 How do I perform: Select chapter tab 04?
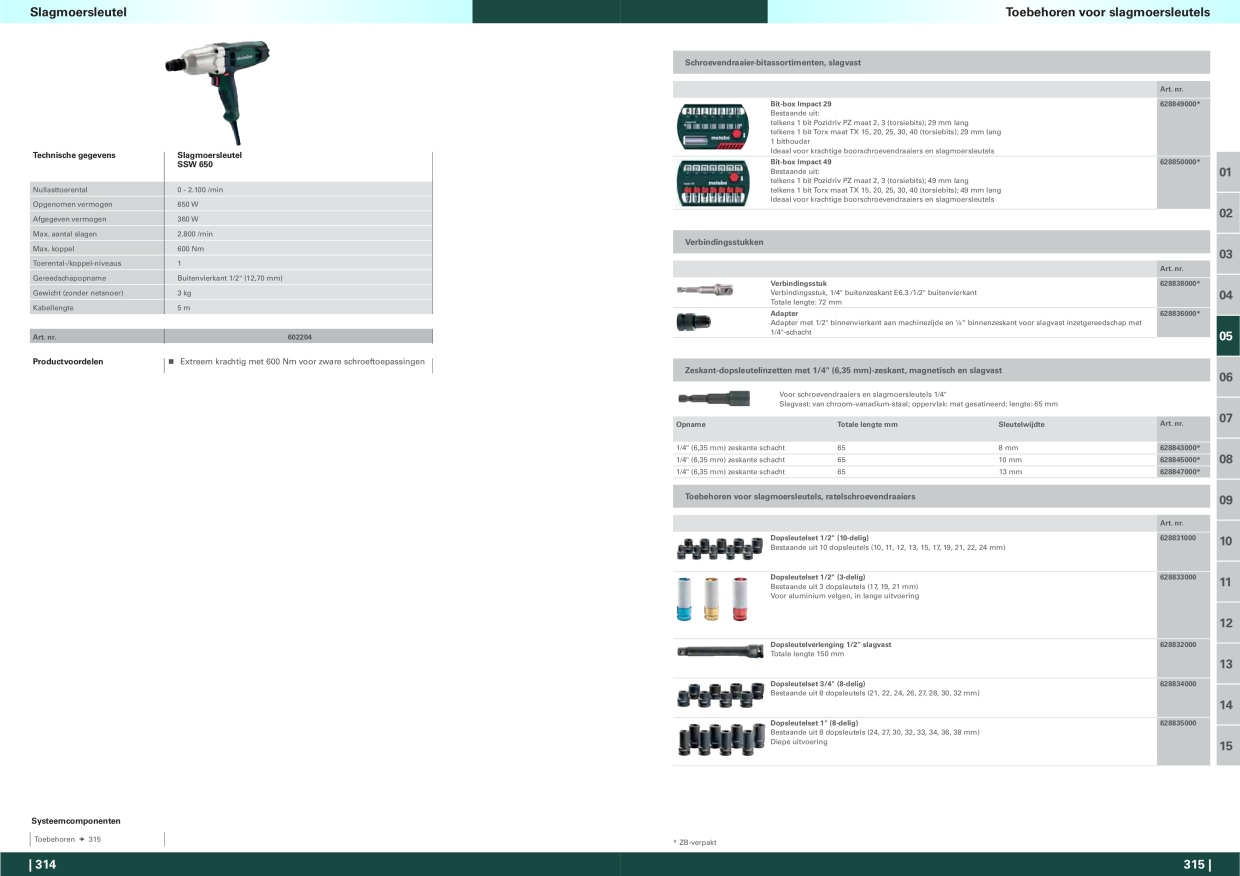(x=1226, y=295)
